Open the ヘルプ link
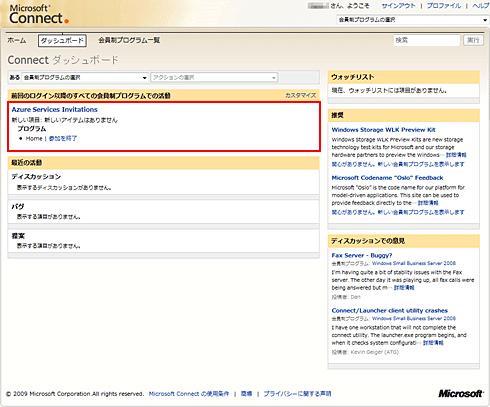490x407 pixels. tap(481, 6)
